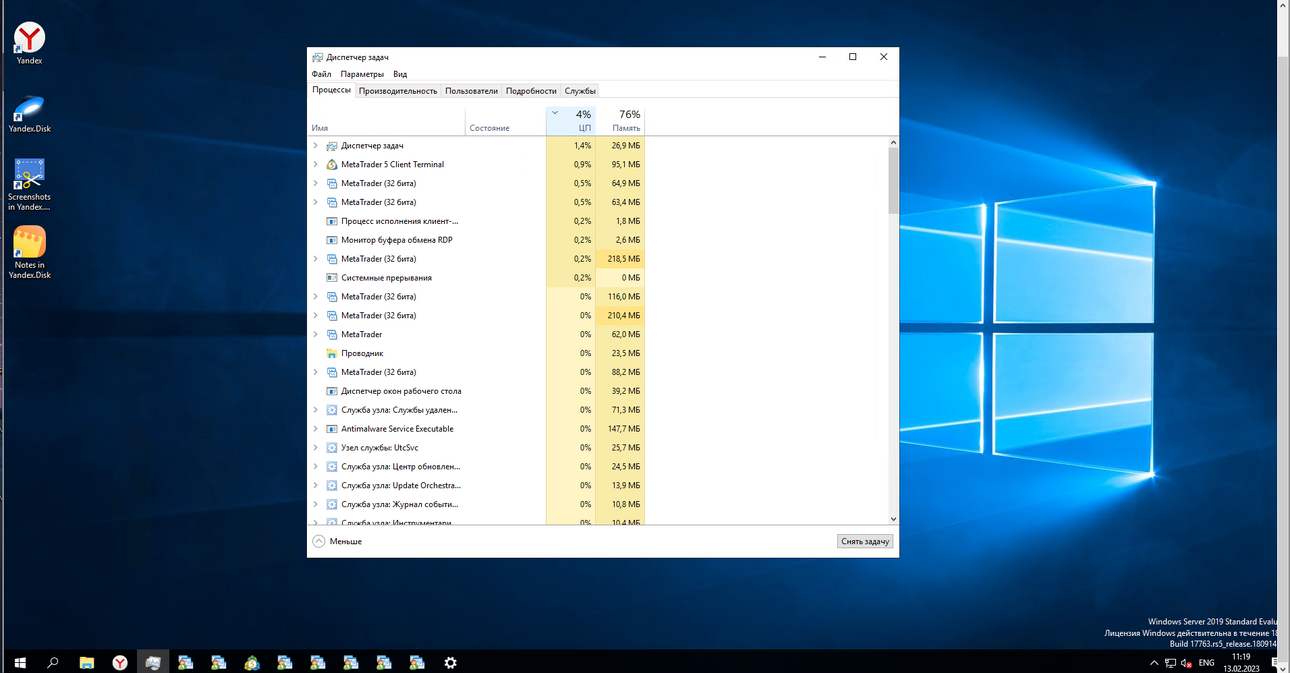Screen dimensions: 1290x673
Task: Click the settings gear icon in taskbar
Action: [450, 662]
